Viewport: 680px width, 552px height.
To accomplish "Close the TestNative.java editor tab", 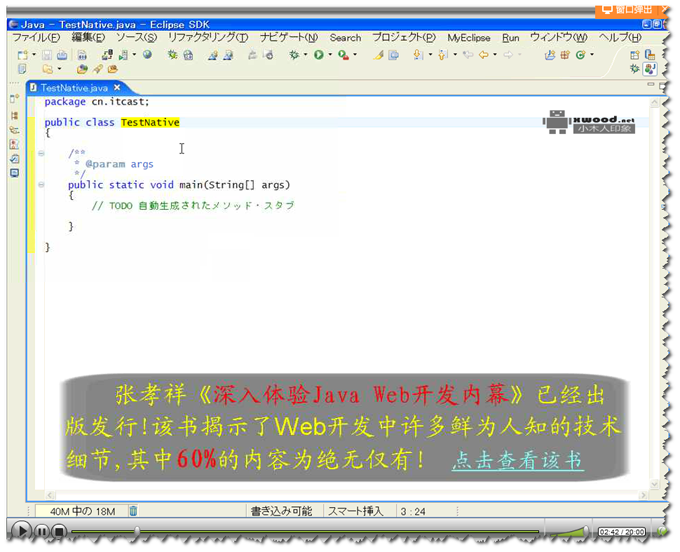I will click(x=117, y=88).
